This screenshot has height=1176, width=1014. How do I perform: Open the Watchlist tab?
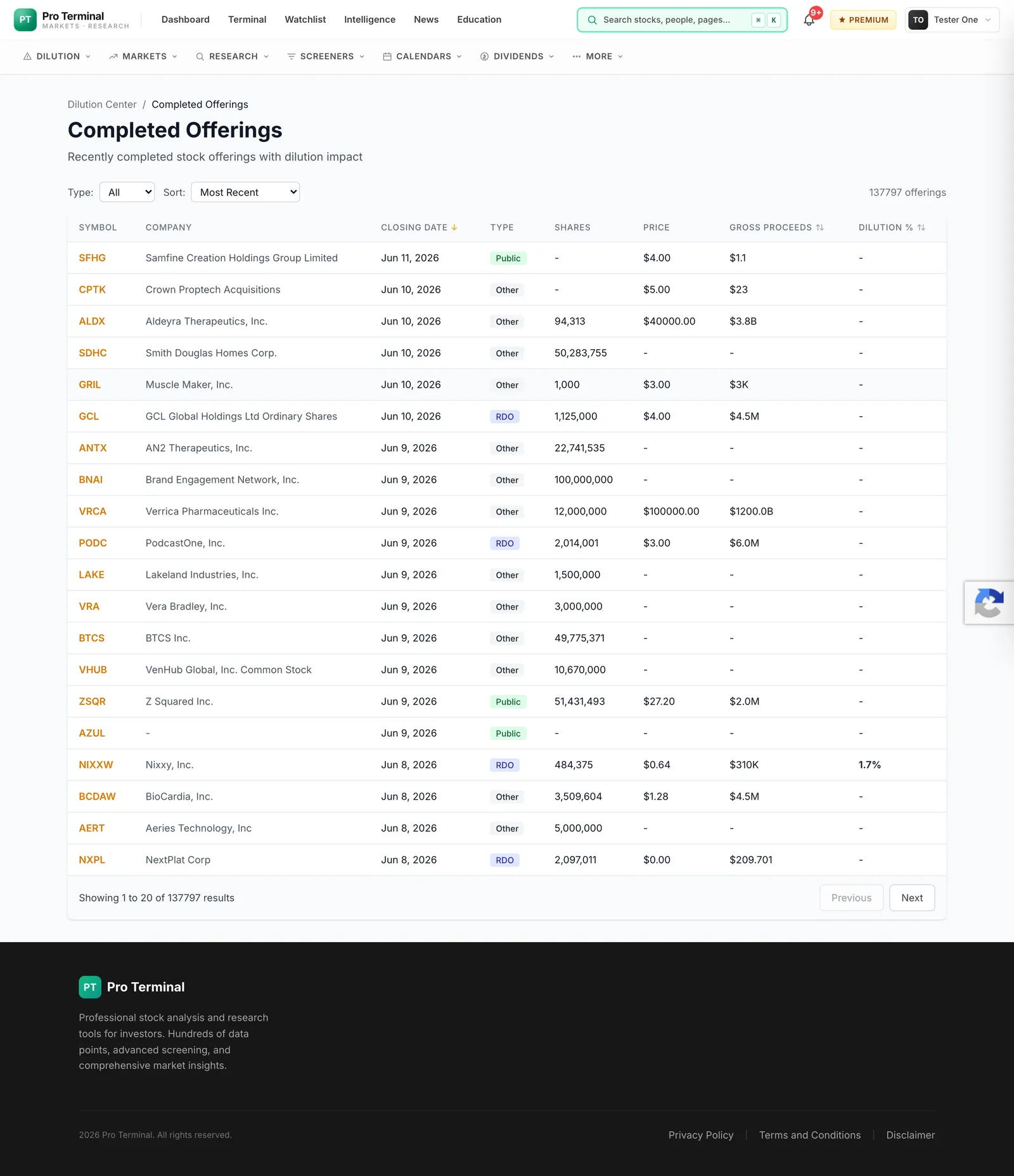[x=305, y=20]
